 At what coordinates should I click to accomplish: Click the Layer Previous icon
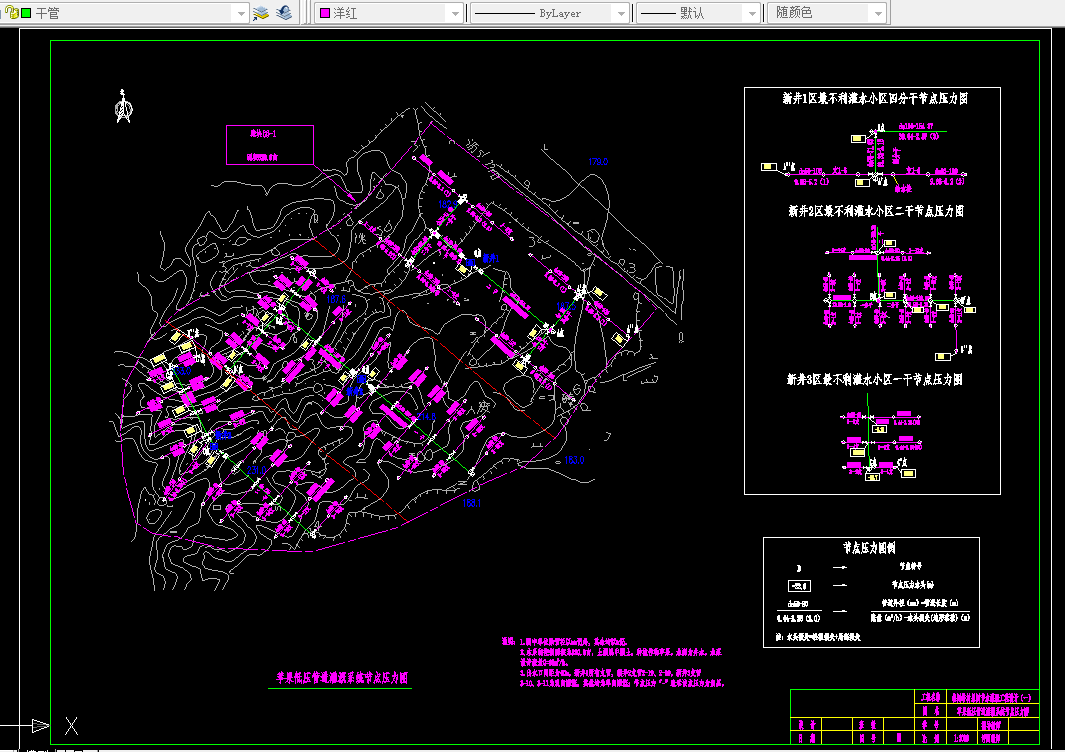pos(284,13)
